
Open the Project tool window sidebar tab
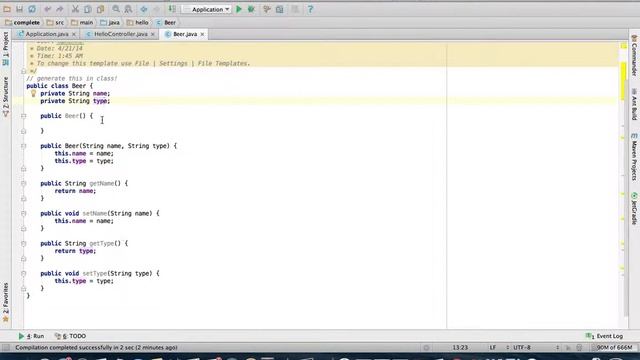(6, 49)
